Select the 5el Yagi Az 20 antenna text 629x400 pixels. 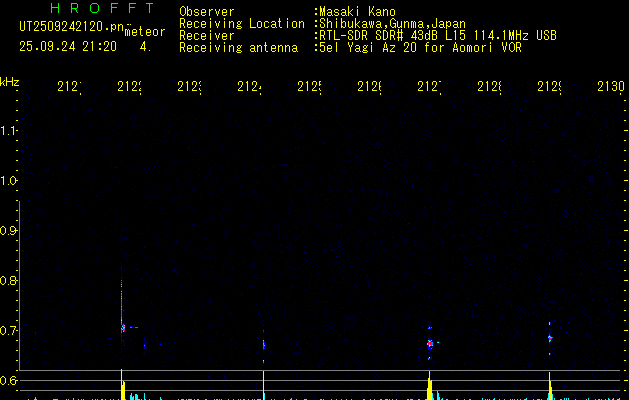(x=420, y=48)
